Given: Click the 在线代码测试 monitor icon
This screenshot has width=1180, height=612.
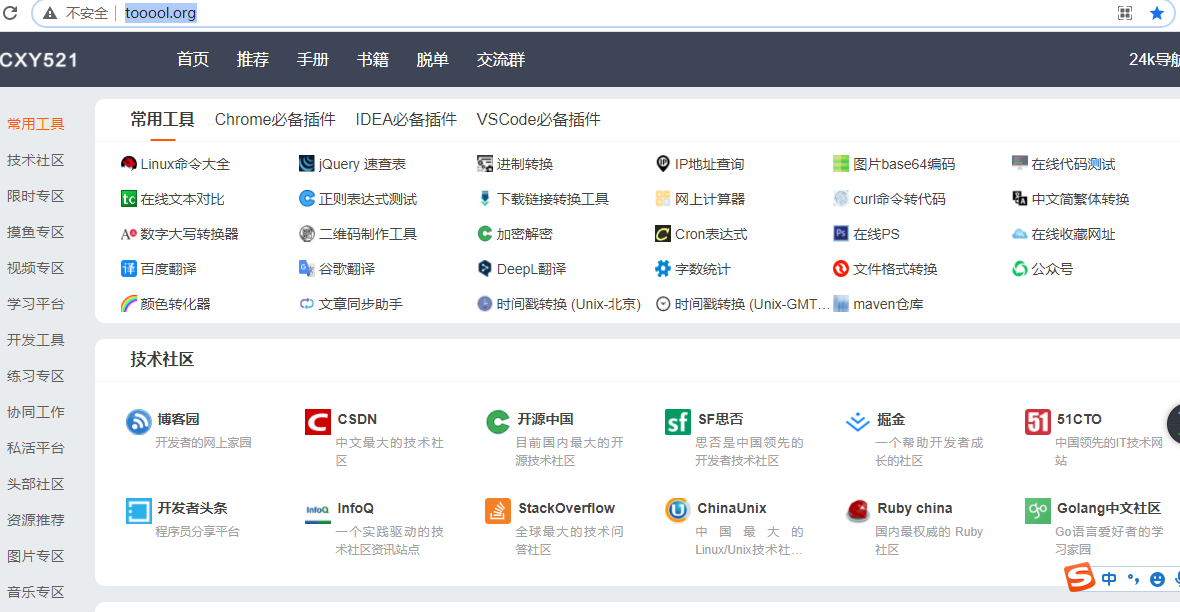Looking at the screenshot, I should point(1020,163).
